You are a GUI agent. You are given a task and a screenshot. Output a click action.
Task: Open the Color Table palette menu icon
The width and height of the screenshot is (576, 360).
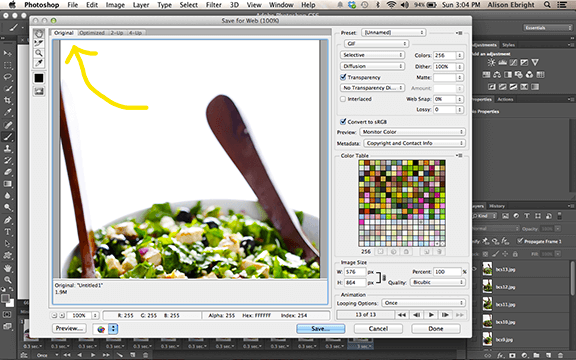[x=459, y=155]
